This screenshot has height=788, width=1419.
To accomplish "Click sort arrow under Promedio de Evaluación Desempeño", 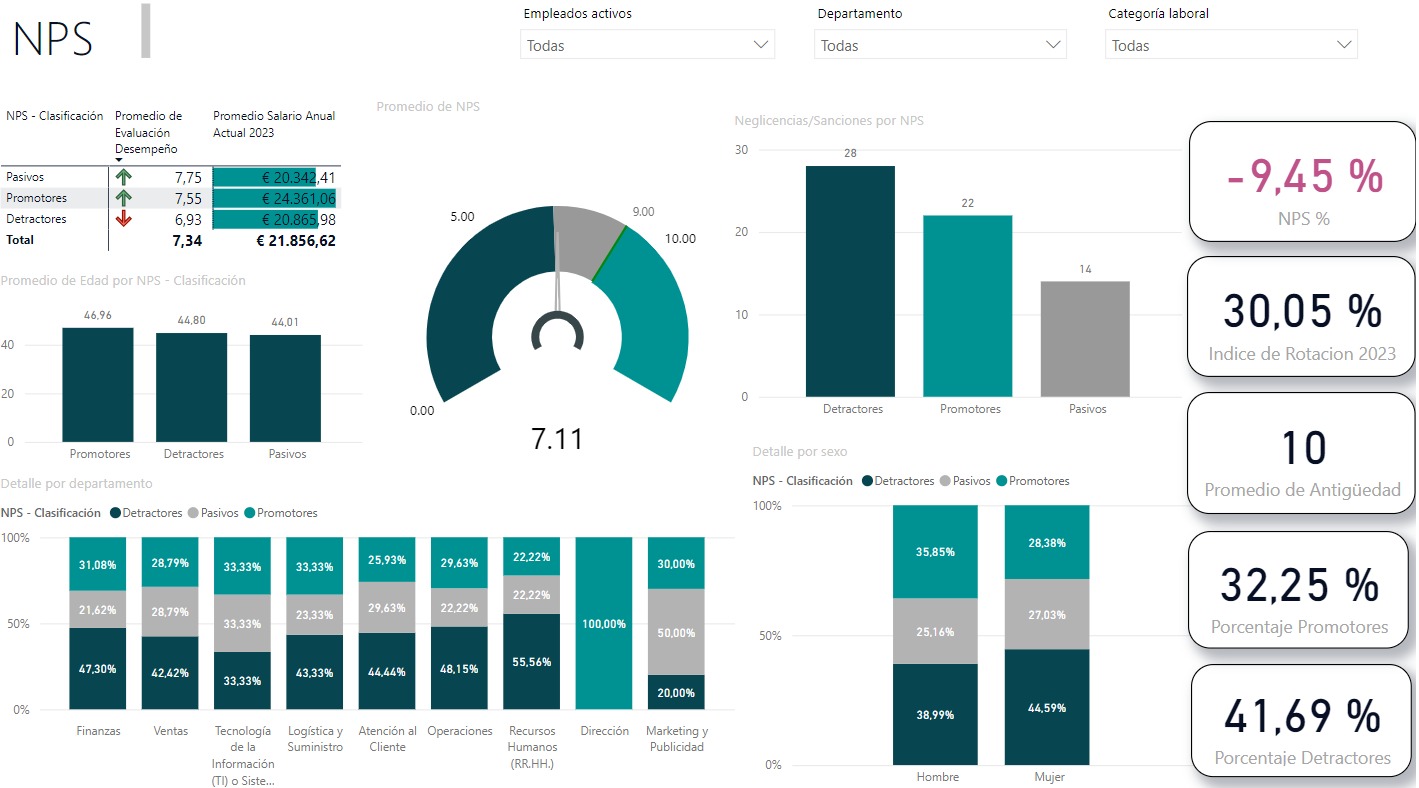I will [119, 160].
